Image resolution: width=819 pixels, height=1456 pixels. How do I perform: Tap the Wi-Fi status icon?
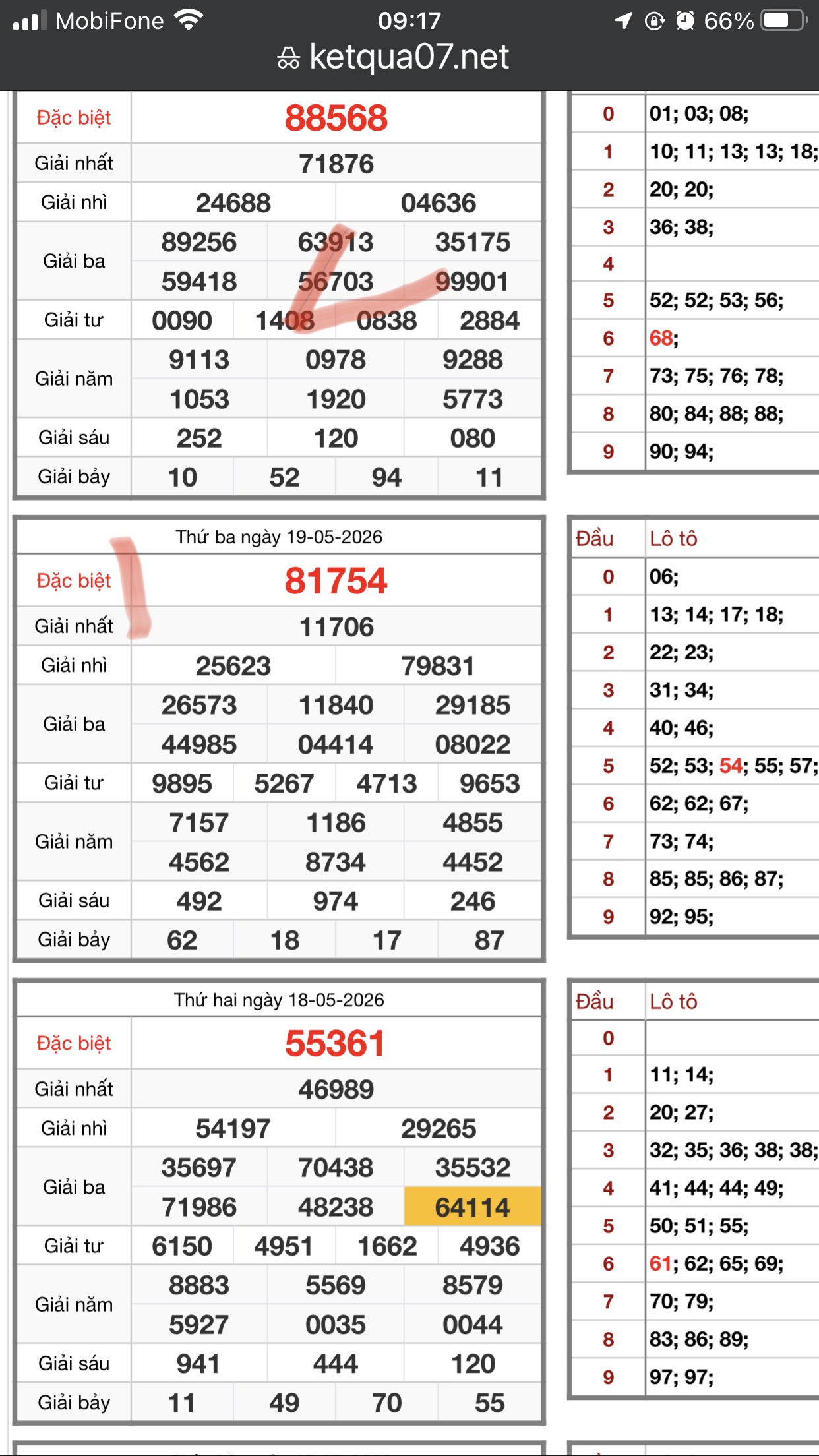[189, 20]
